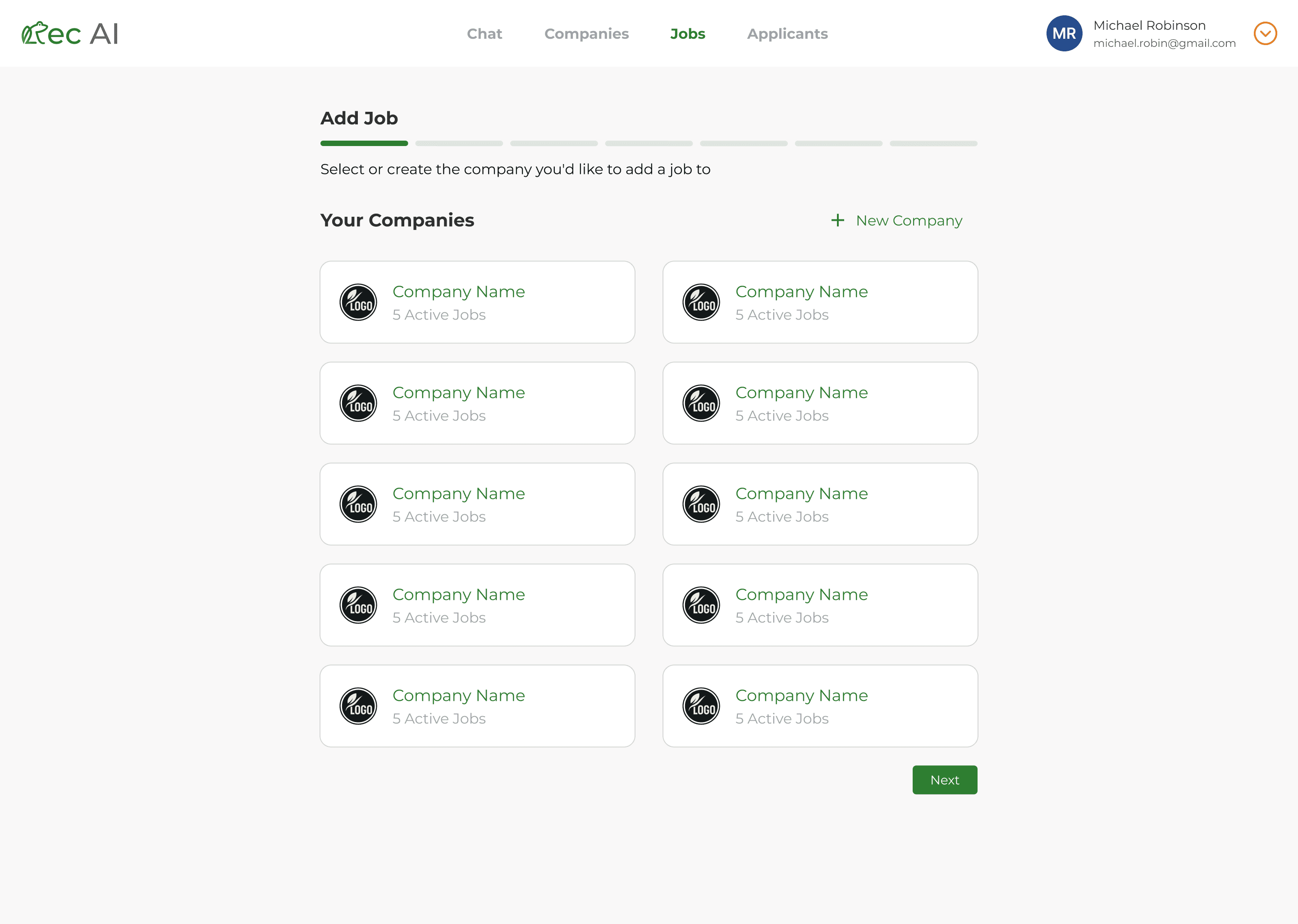
Task: Click logo in the third-row right company card
Action: coord(701,504)
